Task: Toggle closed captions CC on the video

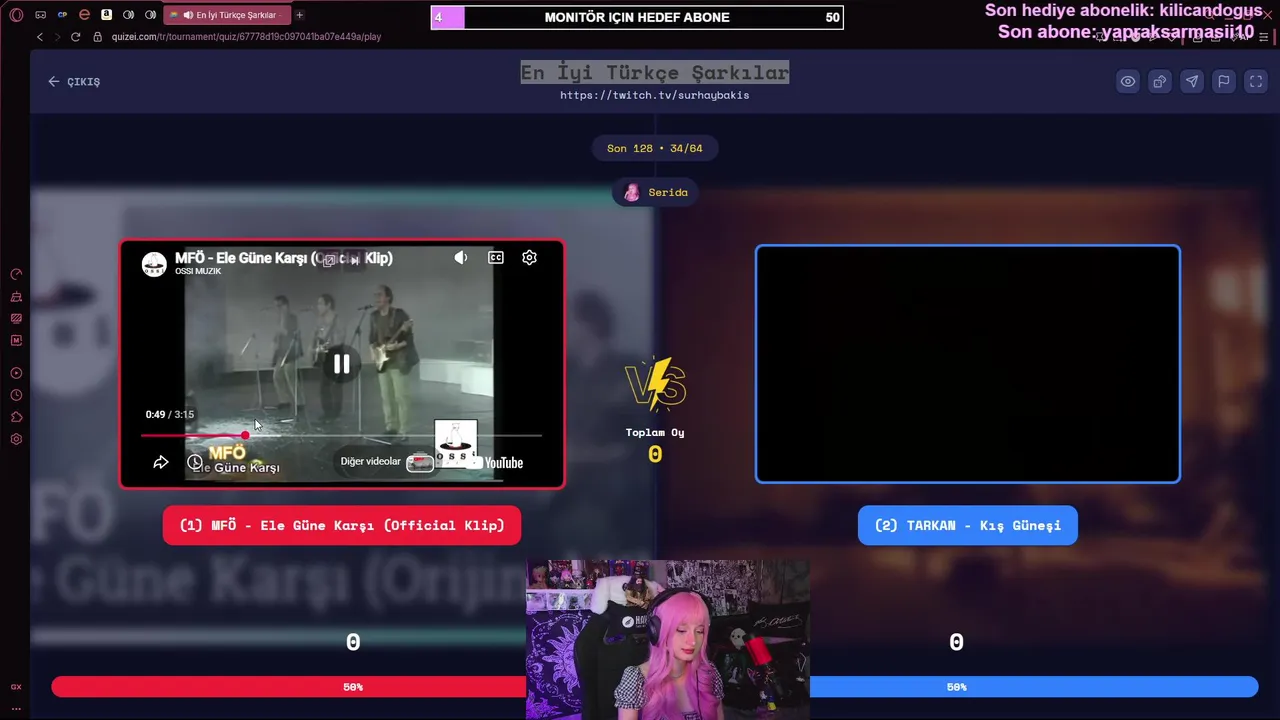Action: click(496, 258)
